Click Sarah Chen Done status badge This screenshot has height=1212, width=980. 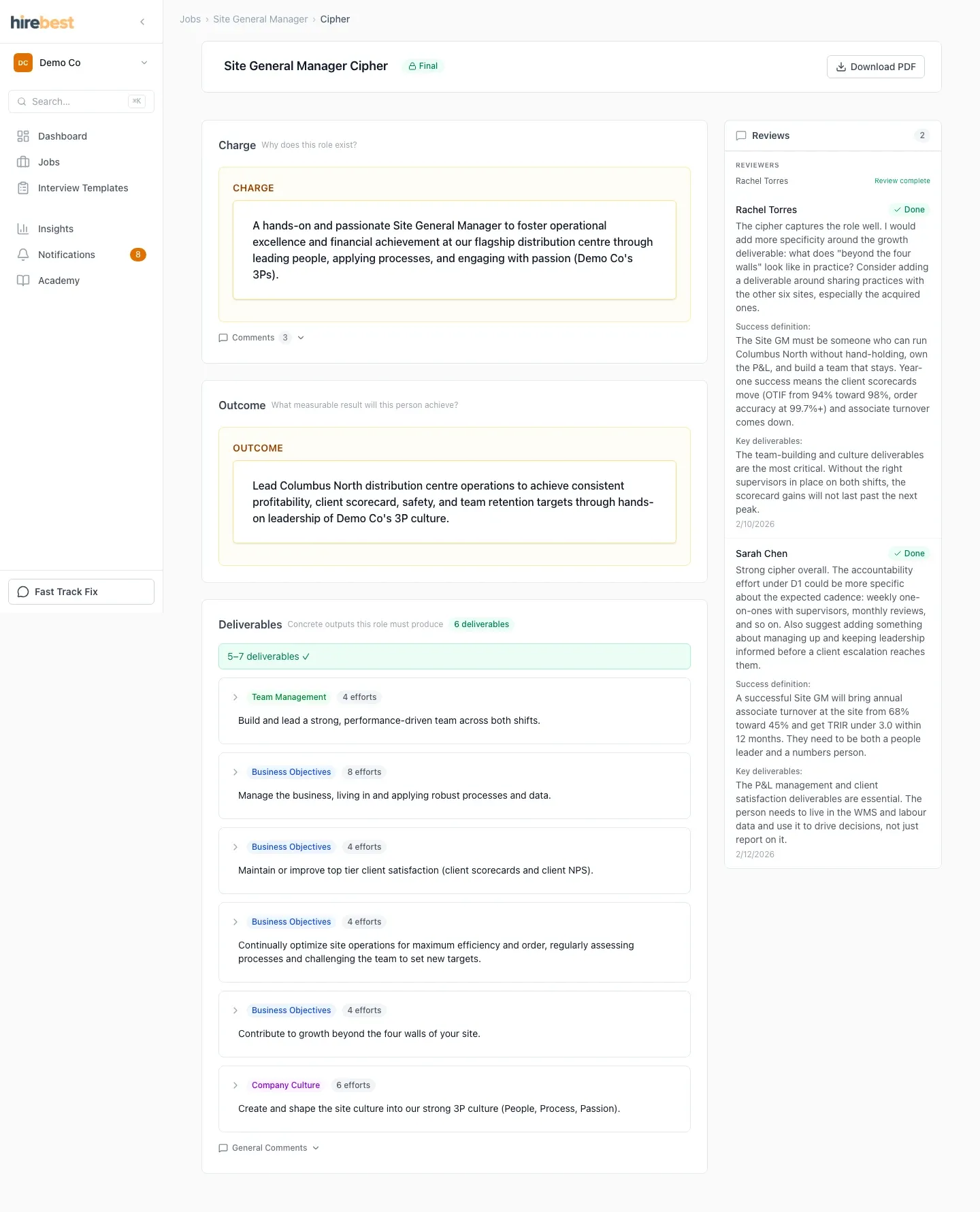[909, 554]
